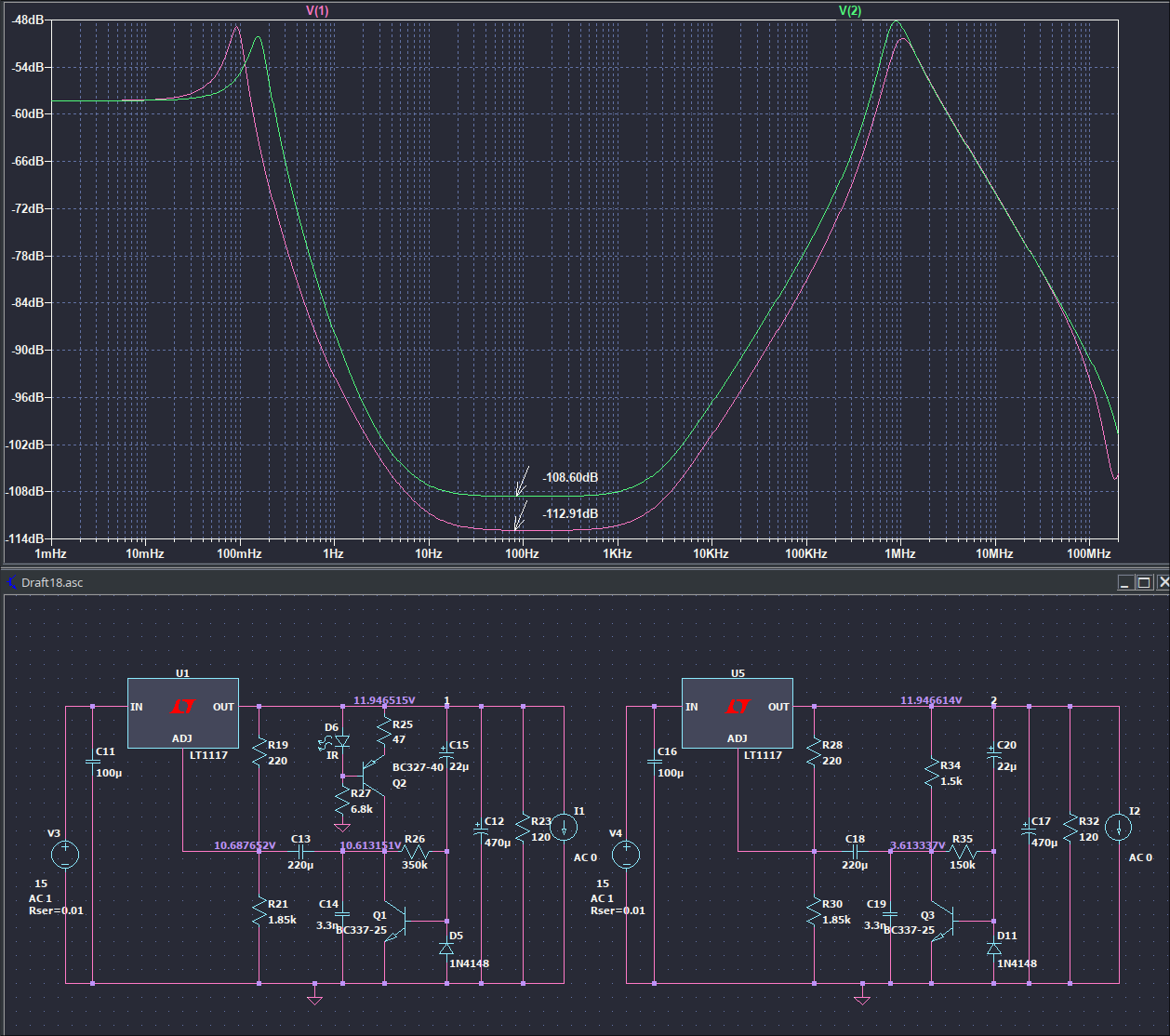Click the R27 6.8k resistor symbol
1170x1036 pixels.
coord(342,802)
